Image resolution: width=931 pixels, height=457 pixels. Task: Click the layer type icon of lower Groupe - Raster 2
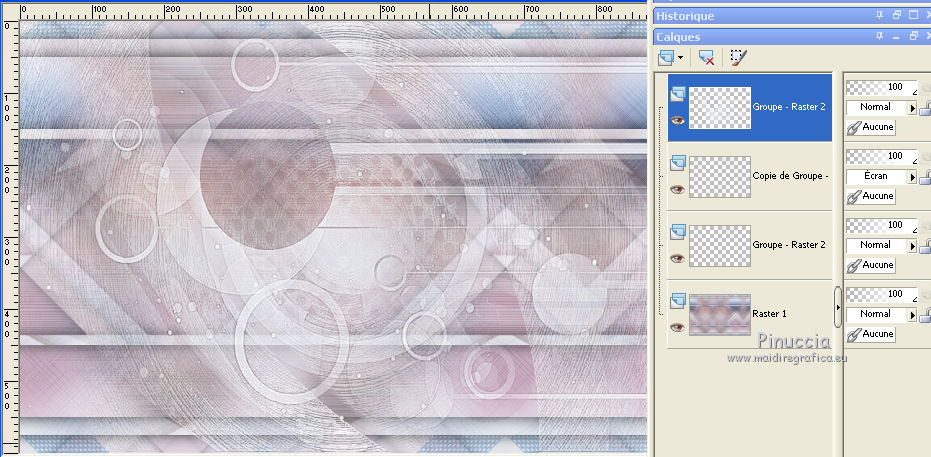677,231
